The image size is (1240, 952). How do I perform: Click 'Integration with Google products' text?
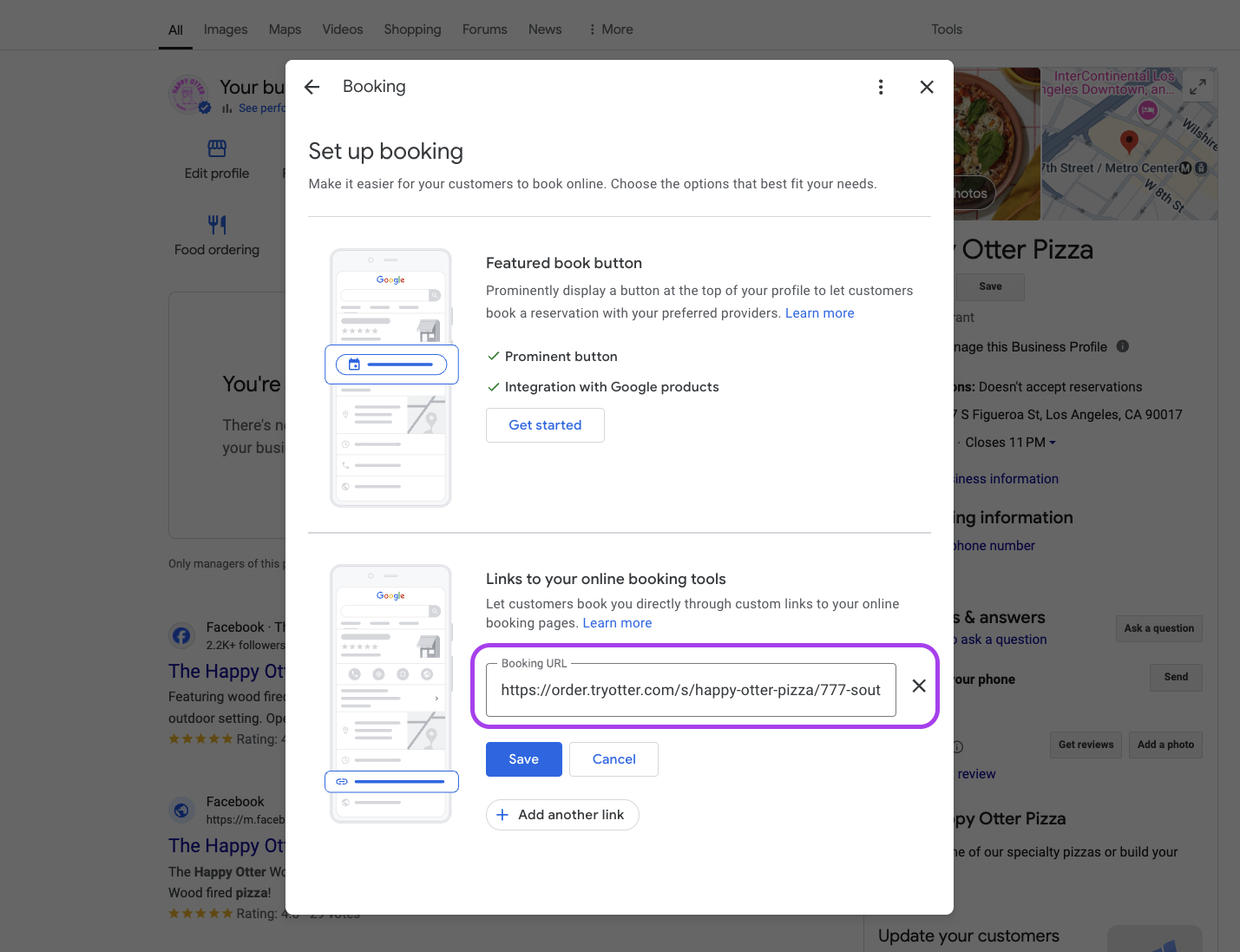(x=612, y=387)
